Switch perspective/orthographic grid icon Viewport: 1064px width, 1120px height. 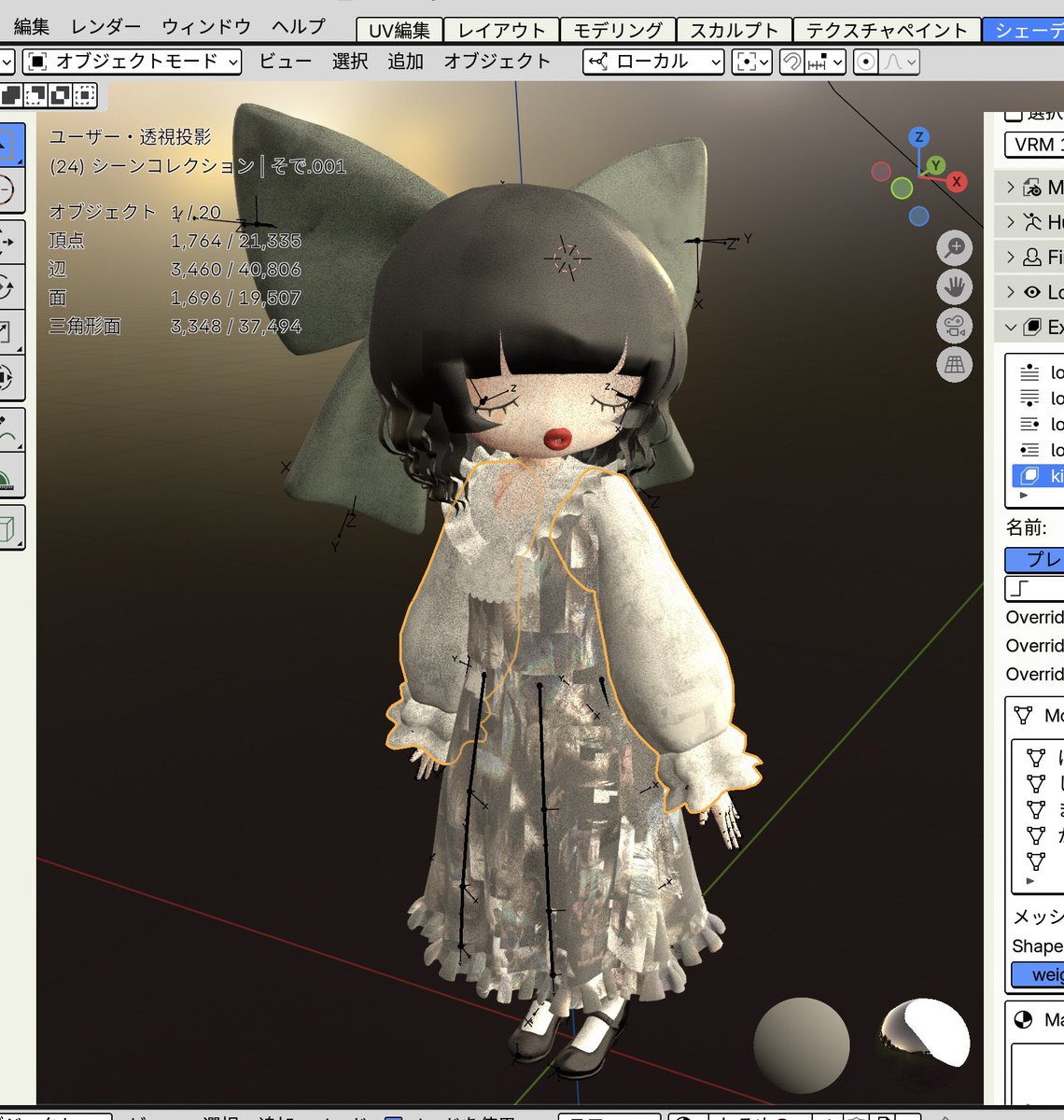954,366
